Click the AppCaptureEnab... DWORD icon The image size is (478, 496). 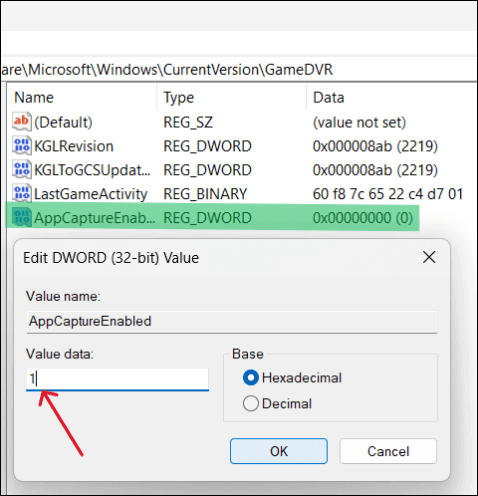22,218
